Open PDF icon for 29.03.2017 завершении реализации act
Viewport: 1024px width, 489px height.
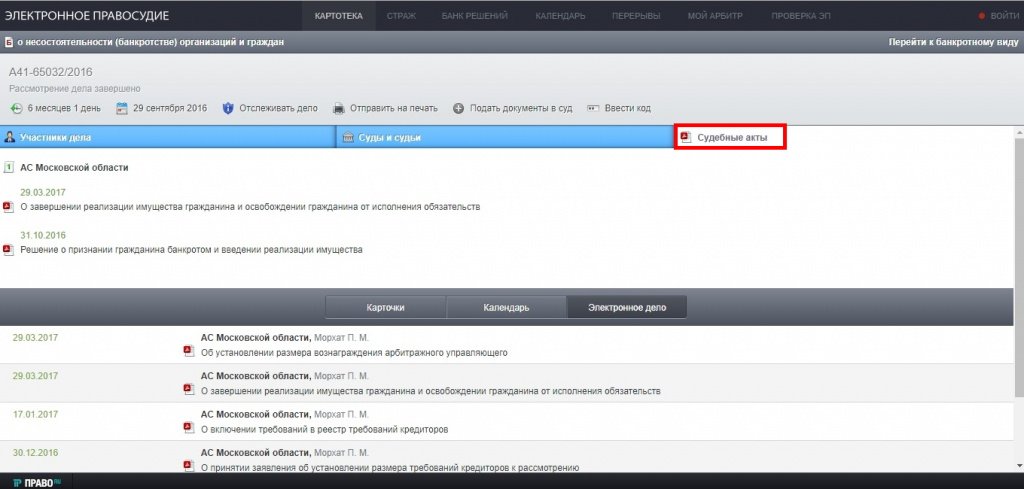pyautogui.click(x=8, y=207)
